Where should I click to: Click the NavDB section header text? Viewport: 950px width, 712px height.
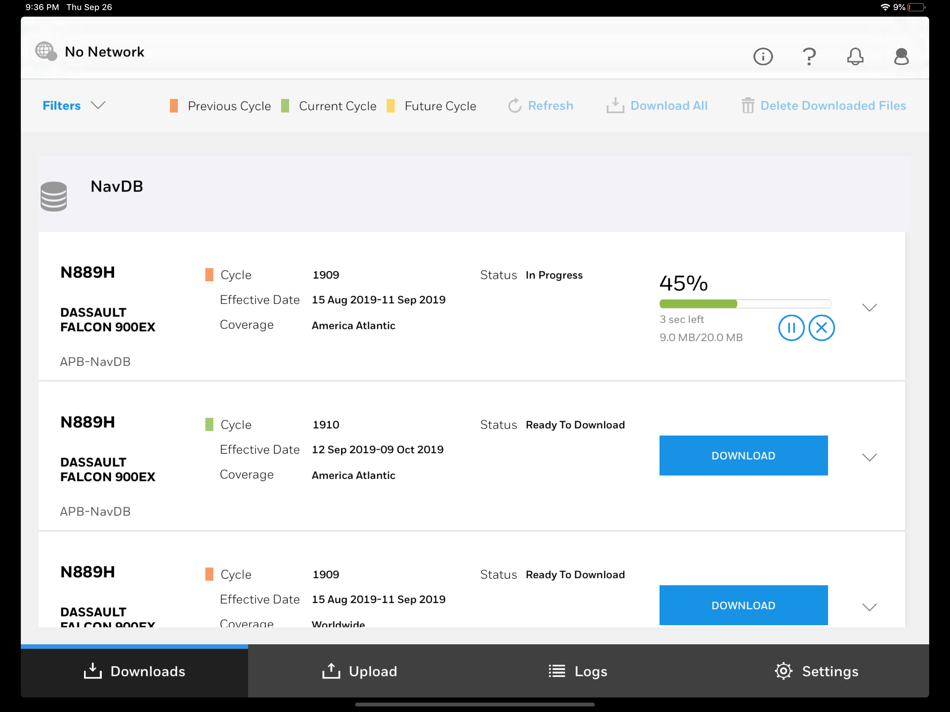(117, 186)
